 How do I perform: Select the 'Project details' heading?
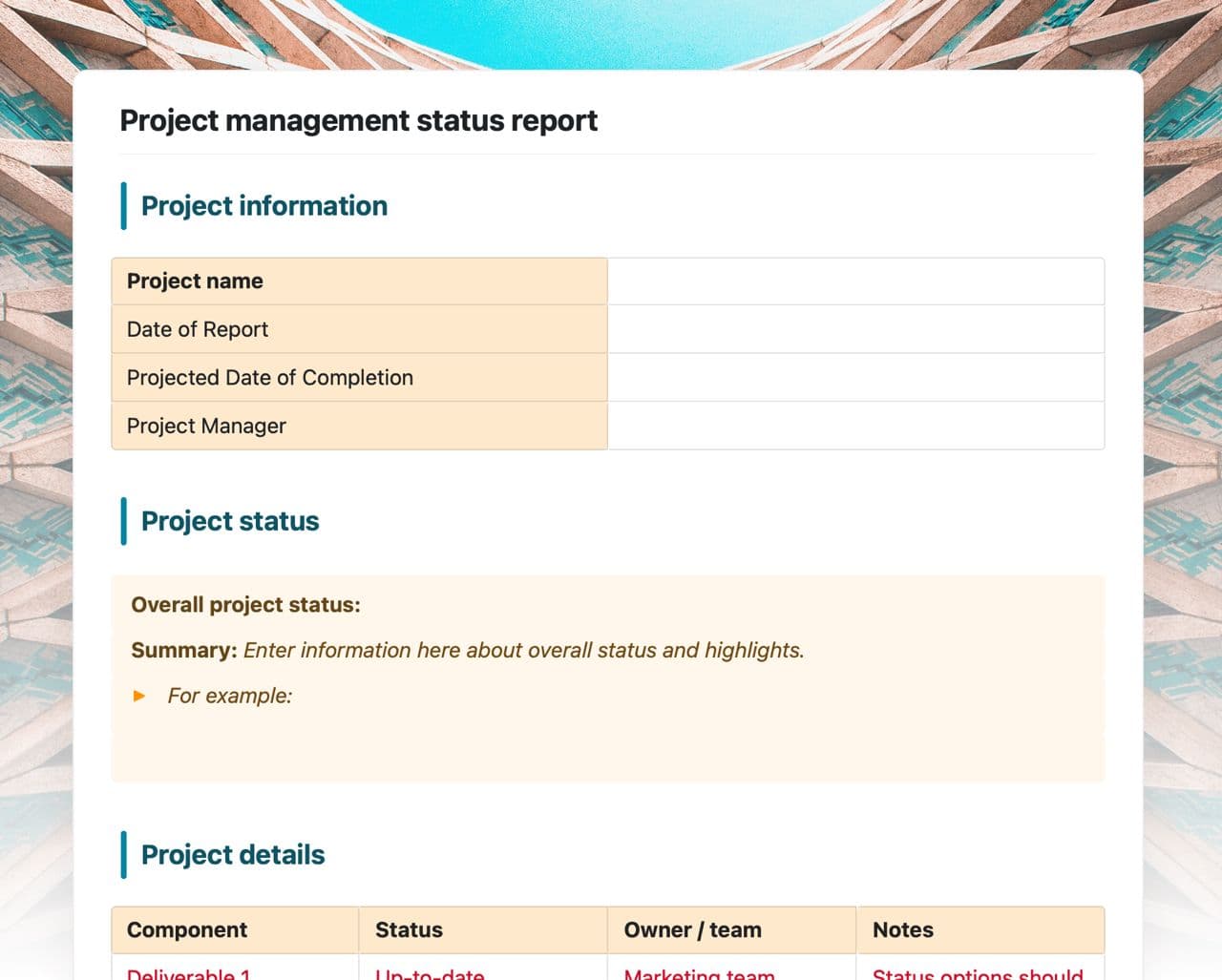(x=233, y=855)
